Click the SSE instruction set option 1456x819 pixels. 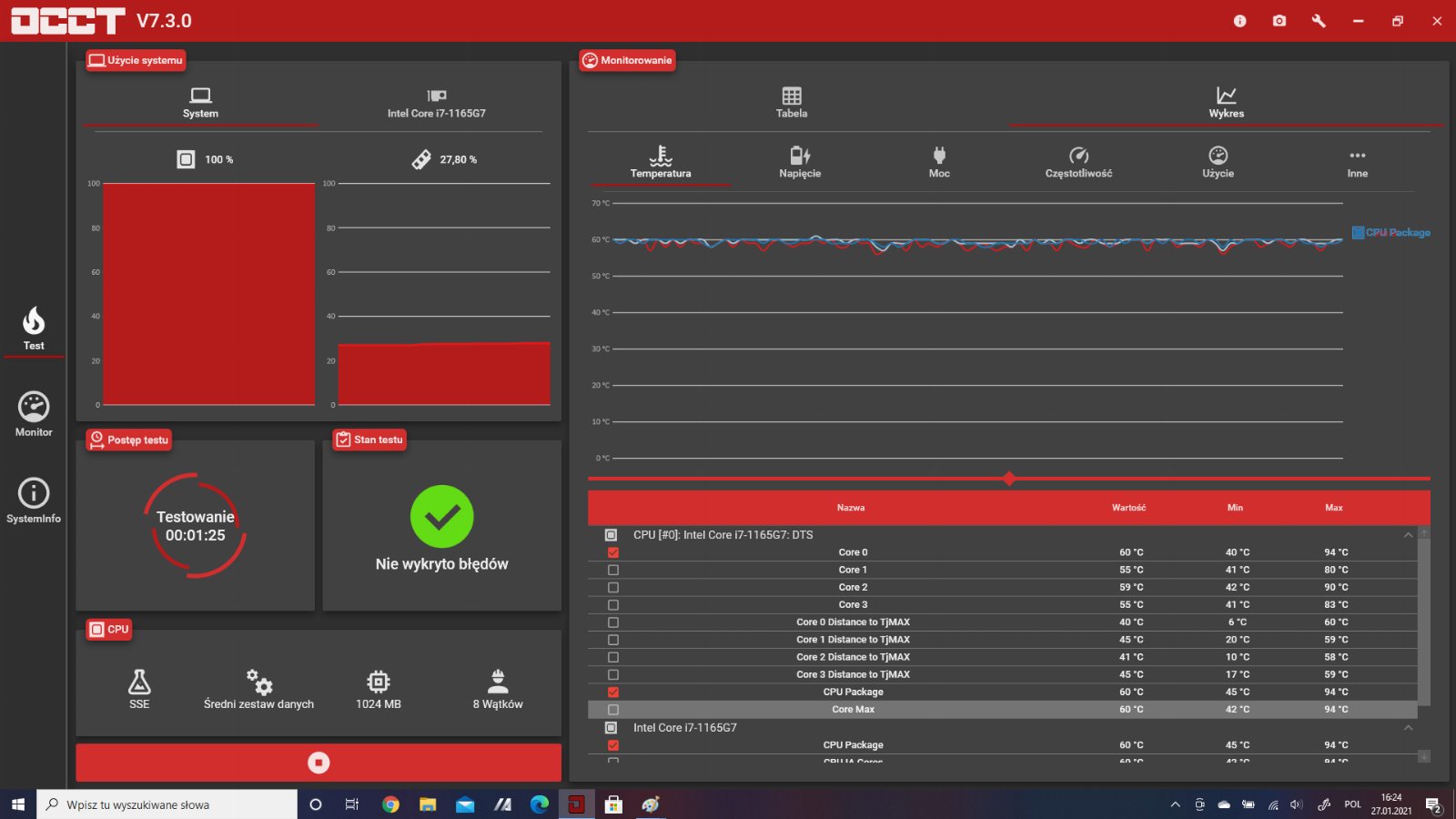(x=139, y=689)
